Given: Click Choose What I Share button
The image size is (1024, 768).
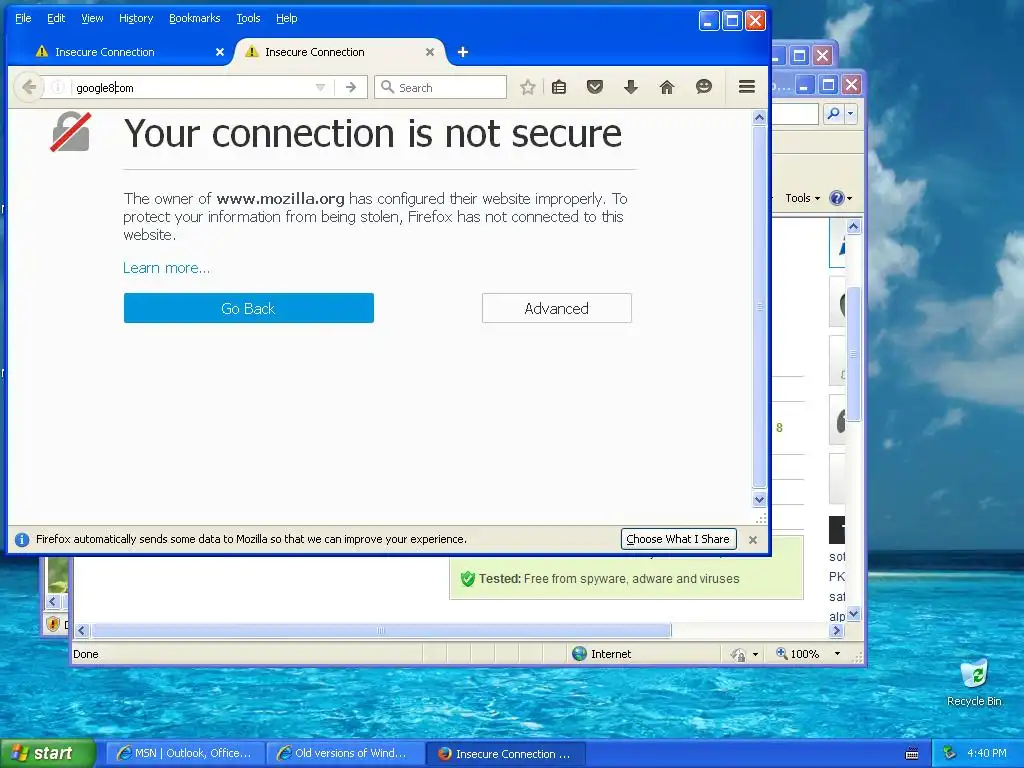Looking at the screenshot, I should [678, 539].
